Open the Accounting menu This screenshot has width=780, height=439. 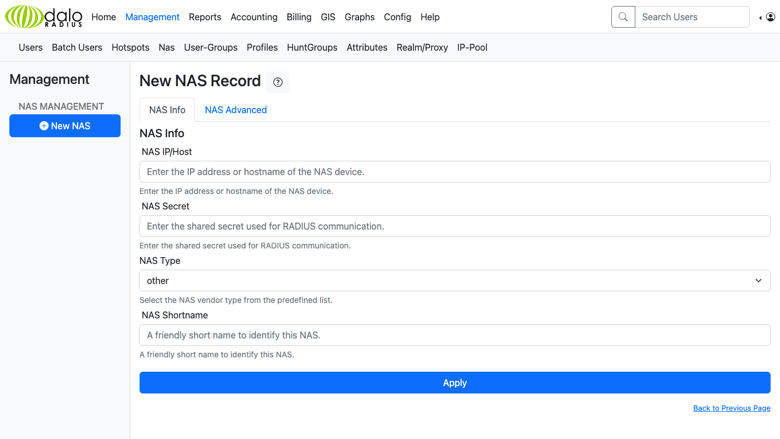[x=254, y=17]
